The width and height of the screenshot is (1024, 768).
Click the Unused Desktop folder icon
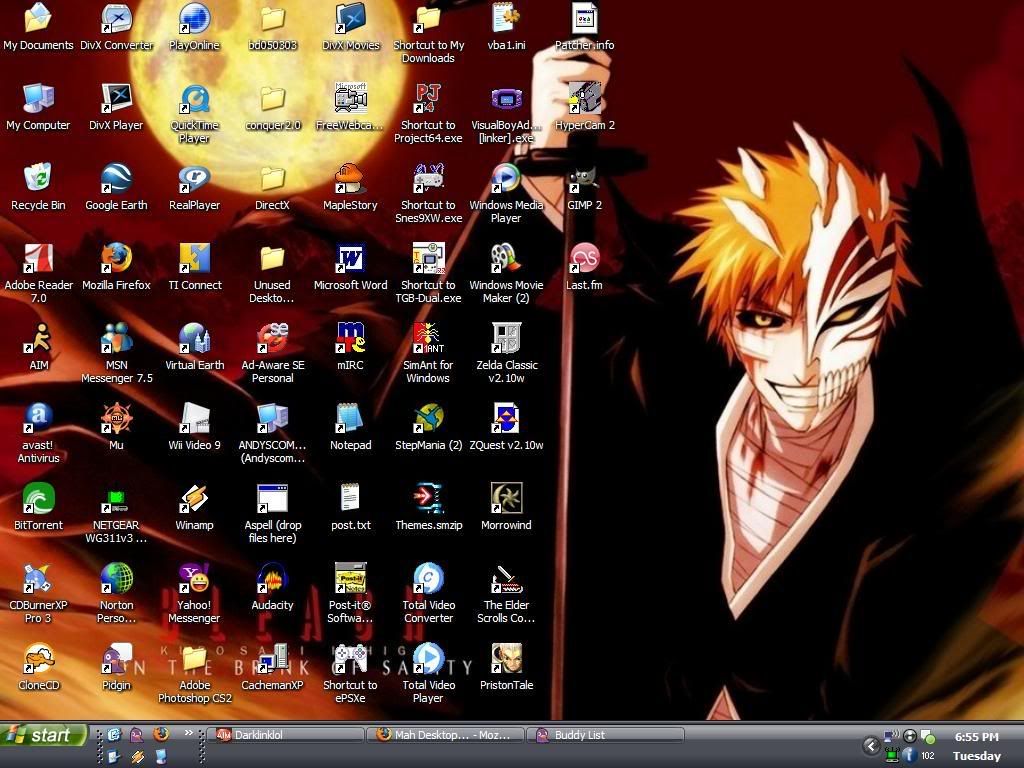pyautogui.click(x=272, y=274)
